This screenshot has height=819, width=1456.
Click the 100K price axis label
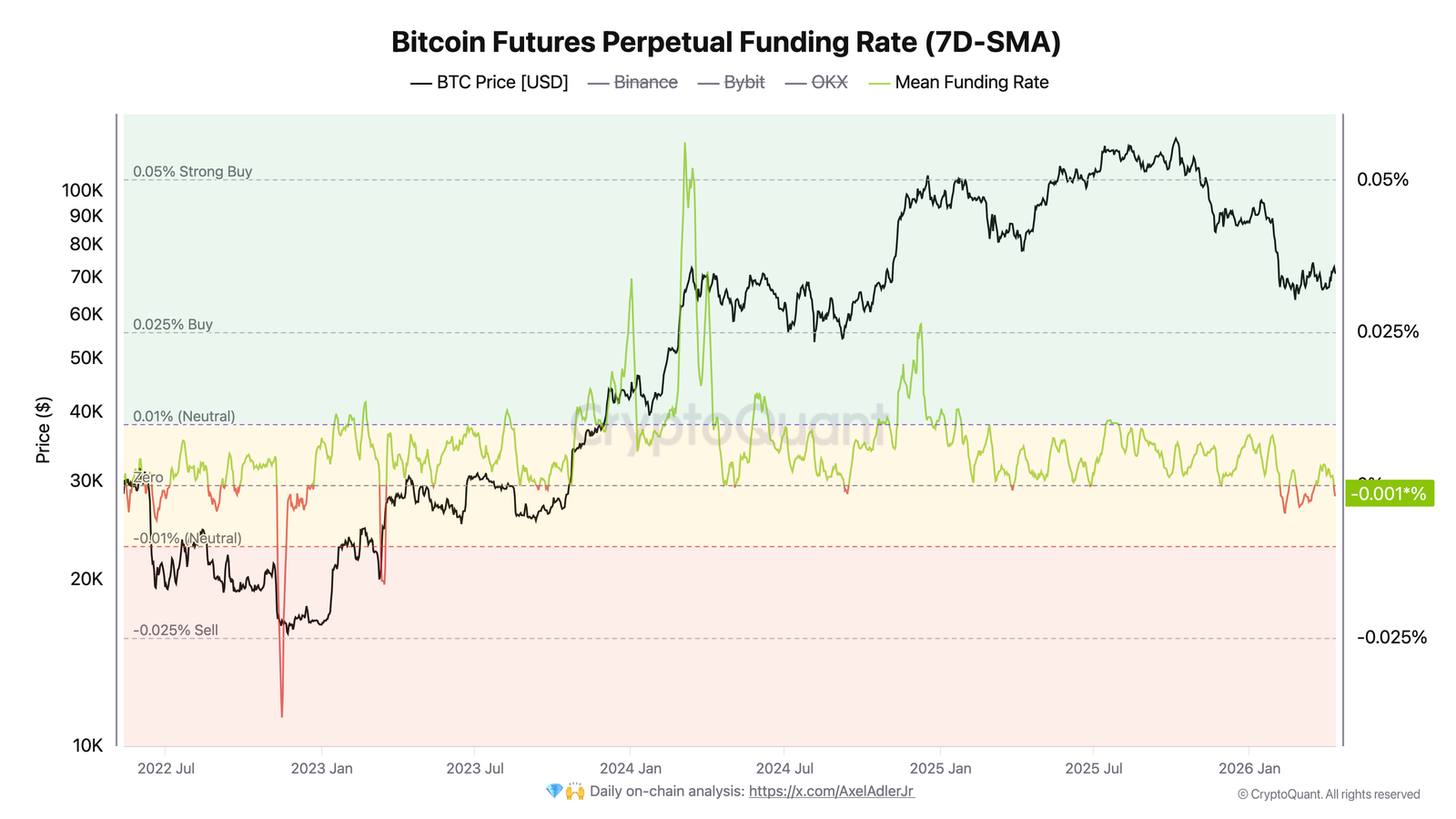pos(82,190)
